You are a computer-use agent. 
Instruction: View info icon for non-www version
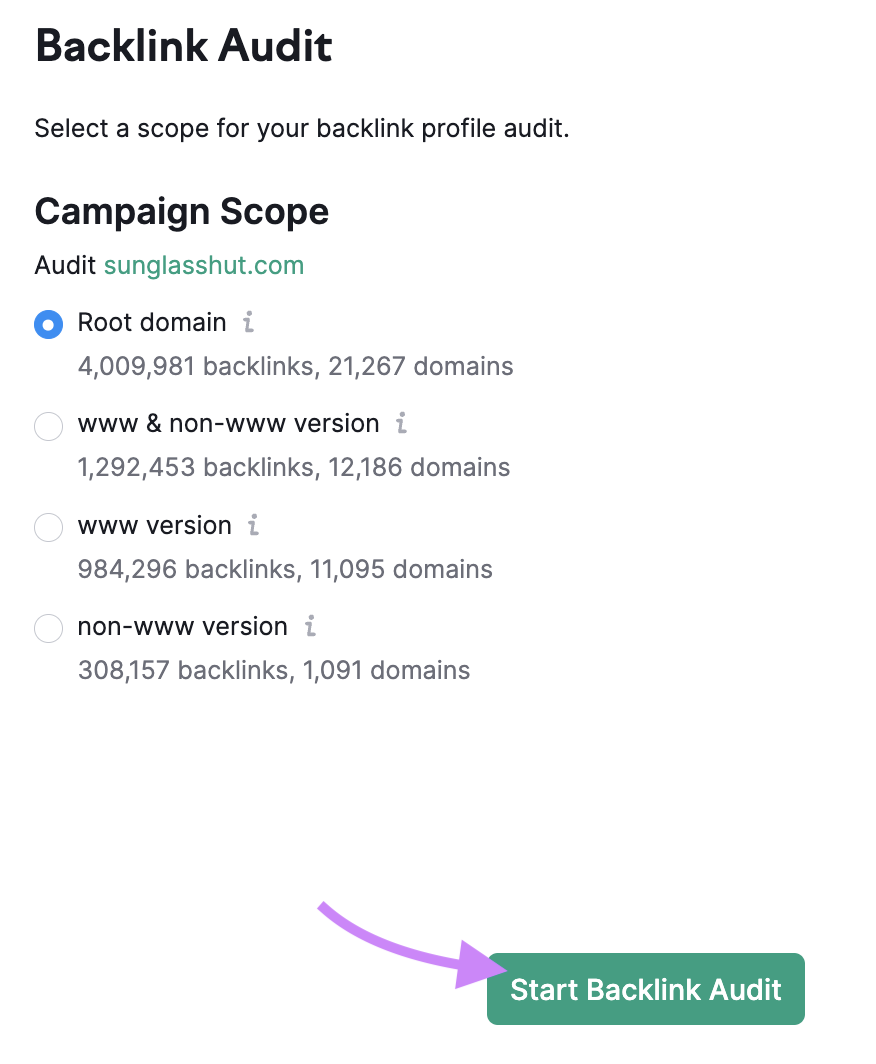tap(309, 626)
